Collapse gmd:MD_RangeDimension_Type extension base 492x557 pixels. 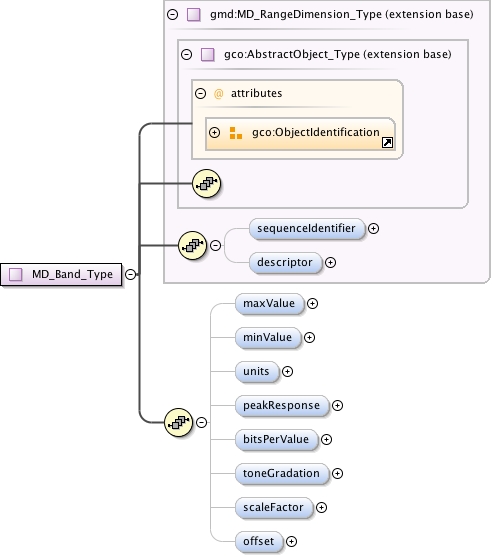tap(173, 15)
